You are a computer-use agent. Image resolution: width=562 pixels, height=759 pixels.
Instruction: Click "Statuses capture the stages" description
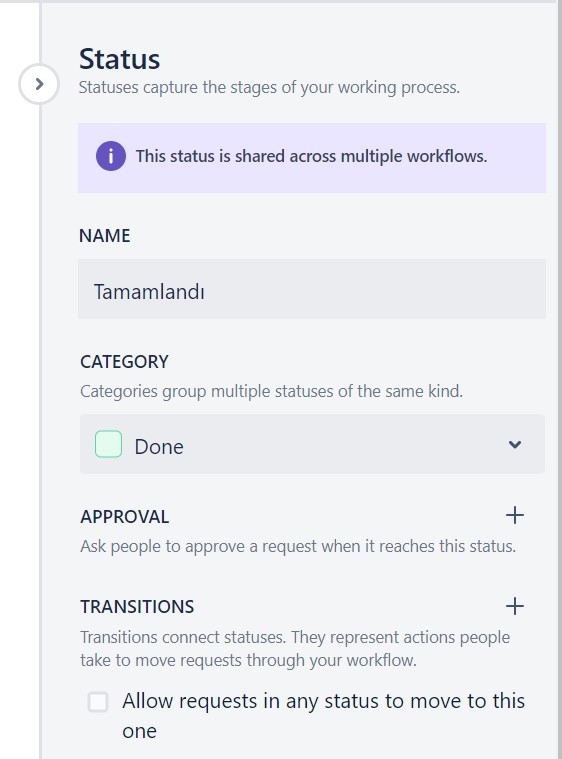(269, 88)
